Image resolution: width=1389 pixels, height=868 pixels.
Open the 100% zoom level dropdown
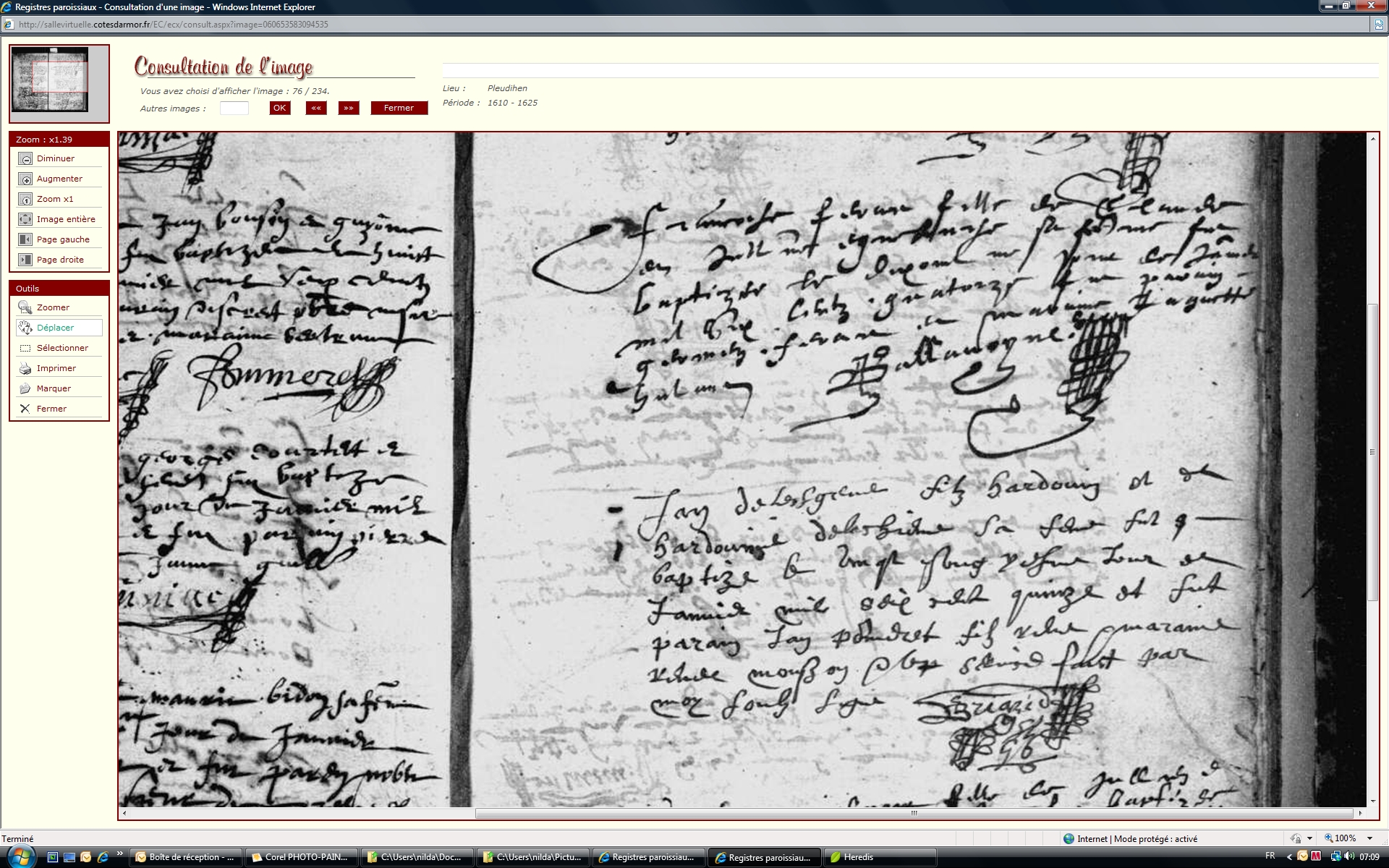pos(1369,838)
